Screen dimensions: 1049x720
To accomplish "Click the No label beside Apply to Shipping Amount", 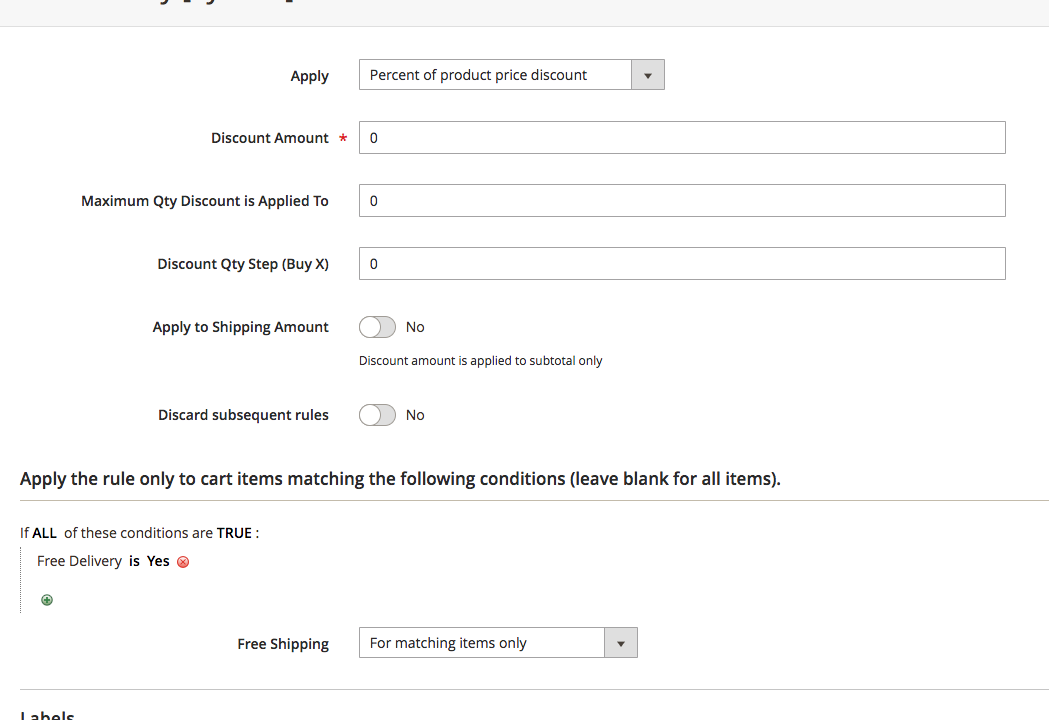I will 415,327.
